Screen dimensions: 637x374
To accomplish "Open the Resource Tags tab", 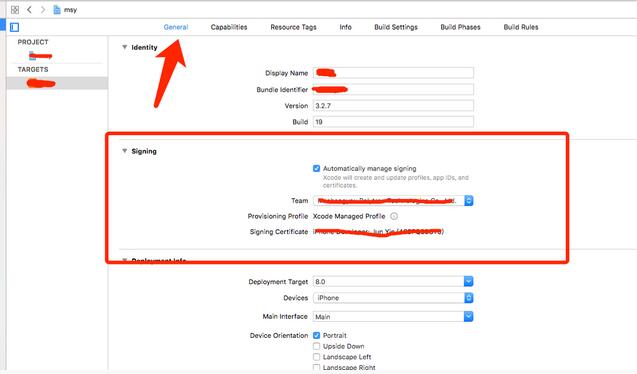I will [293, 27].
